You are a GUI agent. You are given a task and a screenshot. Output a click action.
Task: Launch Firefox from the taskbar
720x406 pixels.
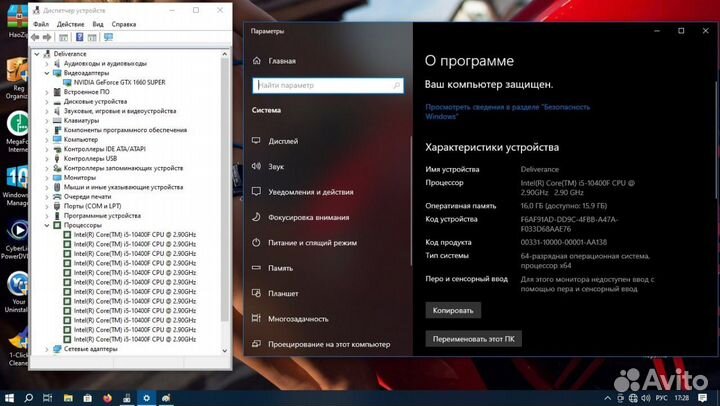coord(107,398)
